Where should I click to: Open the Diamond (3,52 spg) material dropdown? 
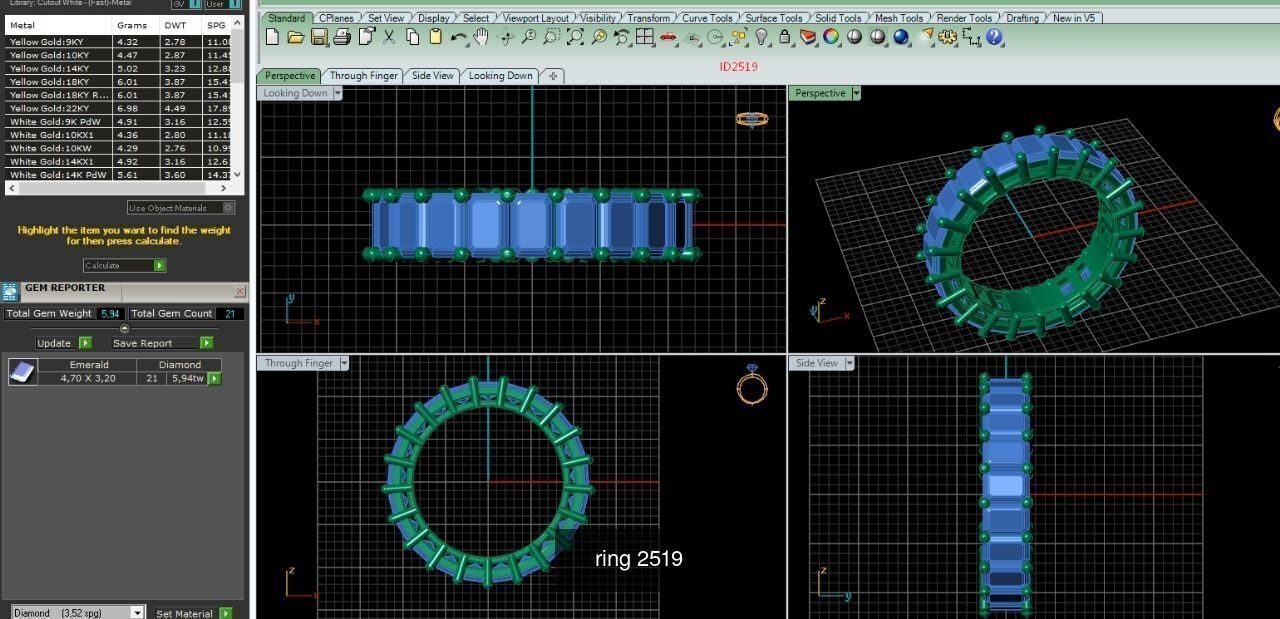(x=78, y=613)
